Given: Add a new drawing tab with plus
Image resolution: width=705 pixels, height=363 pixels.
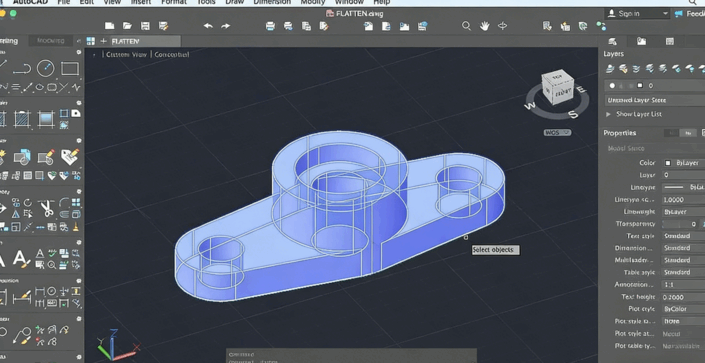Looking at the screenshot, I should pos(103,41).
